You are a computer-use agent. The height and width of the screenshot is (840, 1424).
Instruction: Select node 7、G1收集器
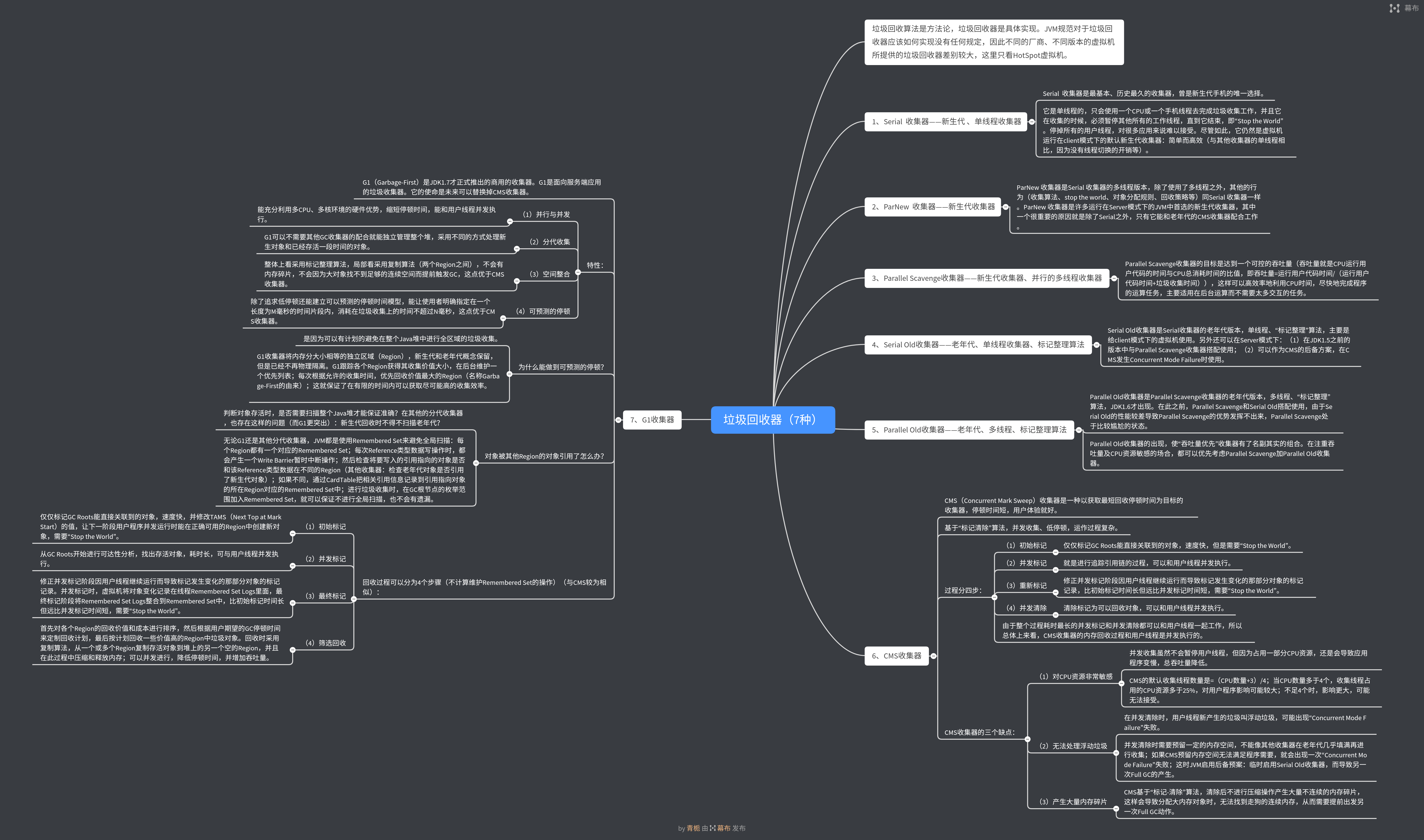pos(652,420)
